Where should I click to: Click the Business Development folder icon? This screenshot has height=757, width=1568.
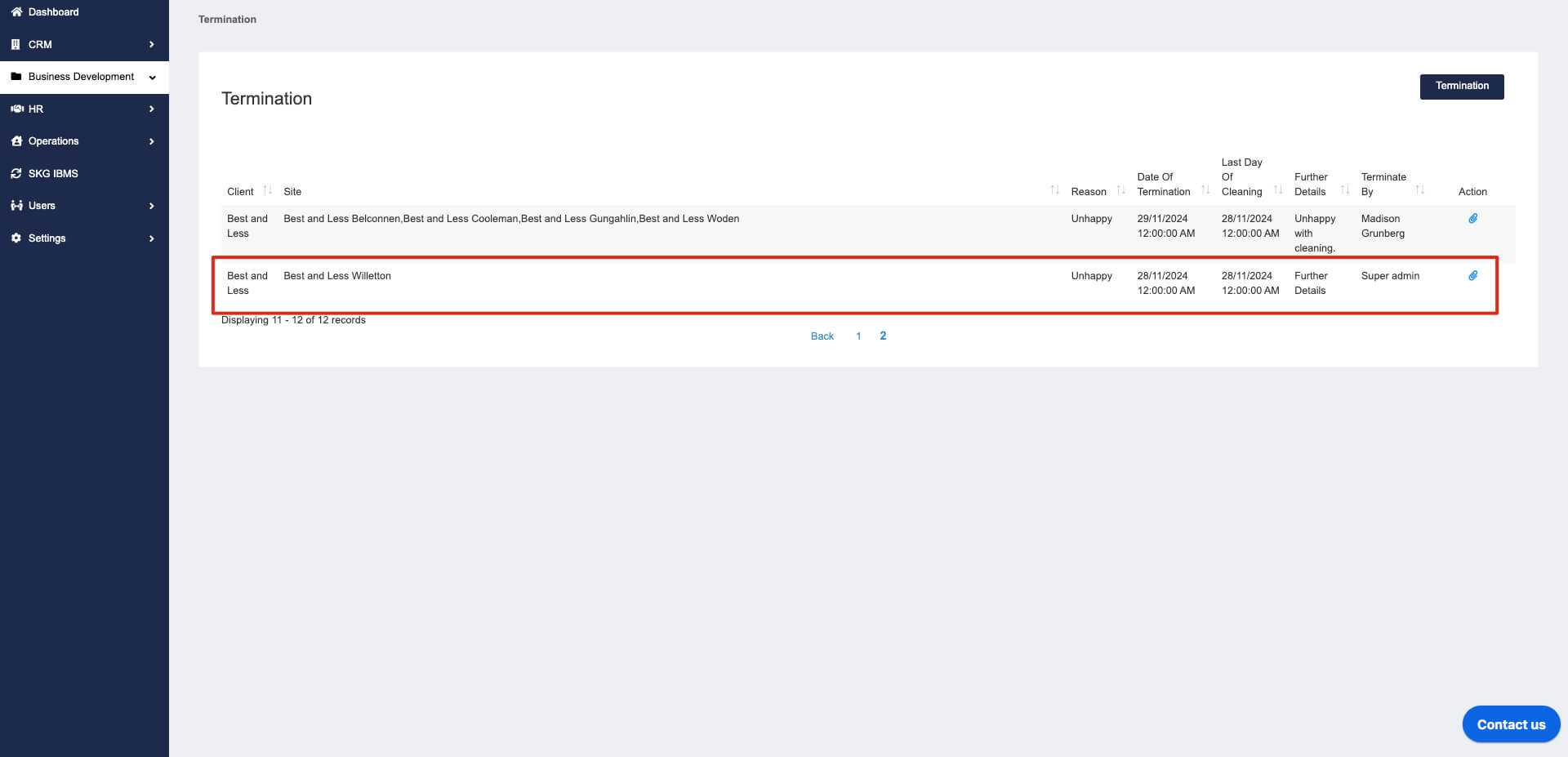16,77
